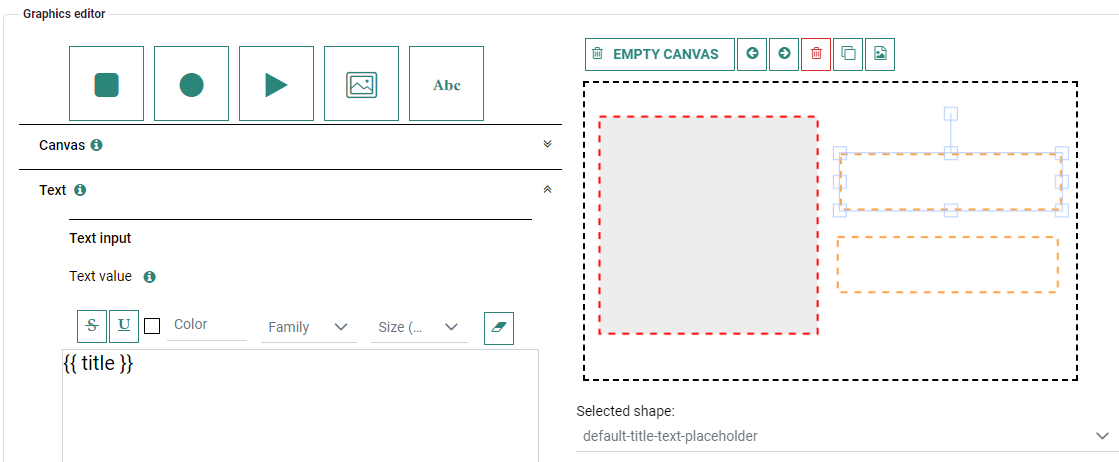The image size is (1119, 462).
Task: Open the Selected shape dropdown
Action: coord(845,436)
